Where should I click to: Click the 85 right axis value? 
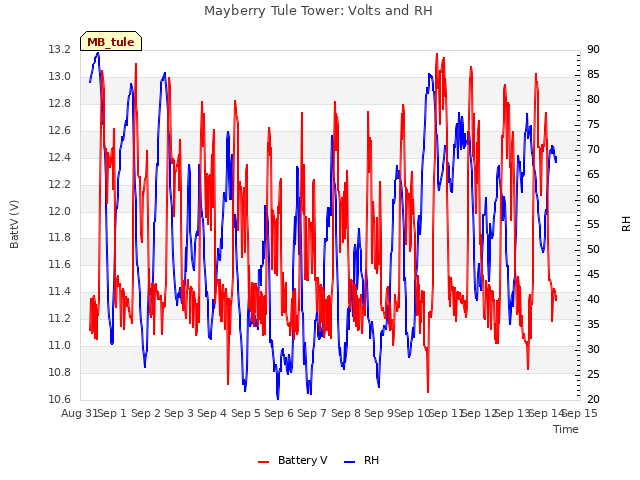(x=593, y=75)
